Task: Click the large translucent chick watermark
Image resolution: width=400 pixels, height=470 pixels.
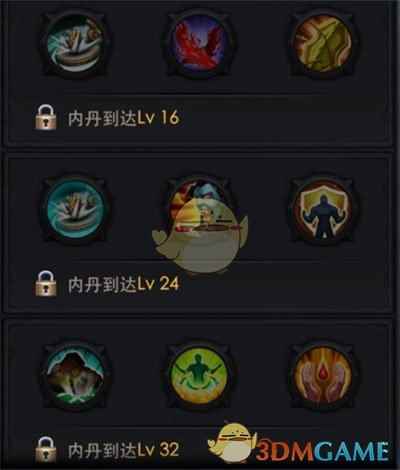Action: (x=200, y=235)
